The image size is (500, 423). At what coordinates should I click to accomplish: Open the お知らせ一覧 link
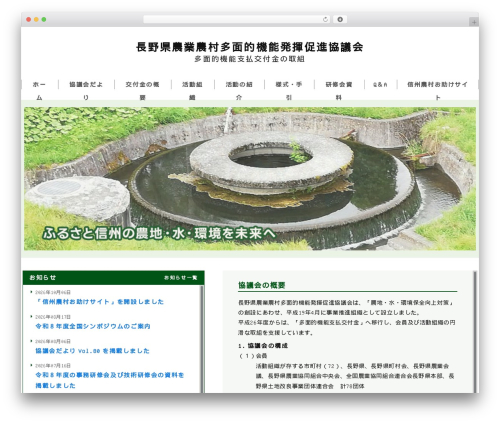(x=180, y=278)
